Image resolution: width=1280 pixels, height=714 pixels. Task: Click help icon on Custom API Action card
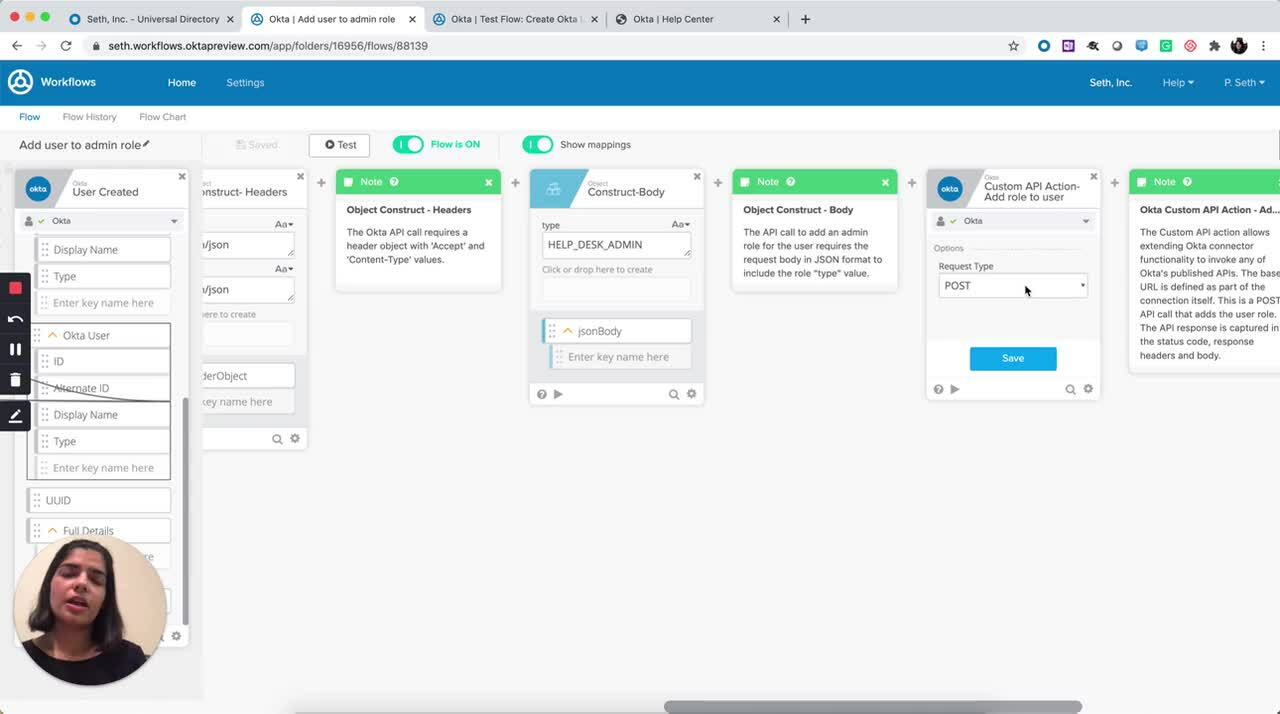pos(938,389)
